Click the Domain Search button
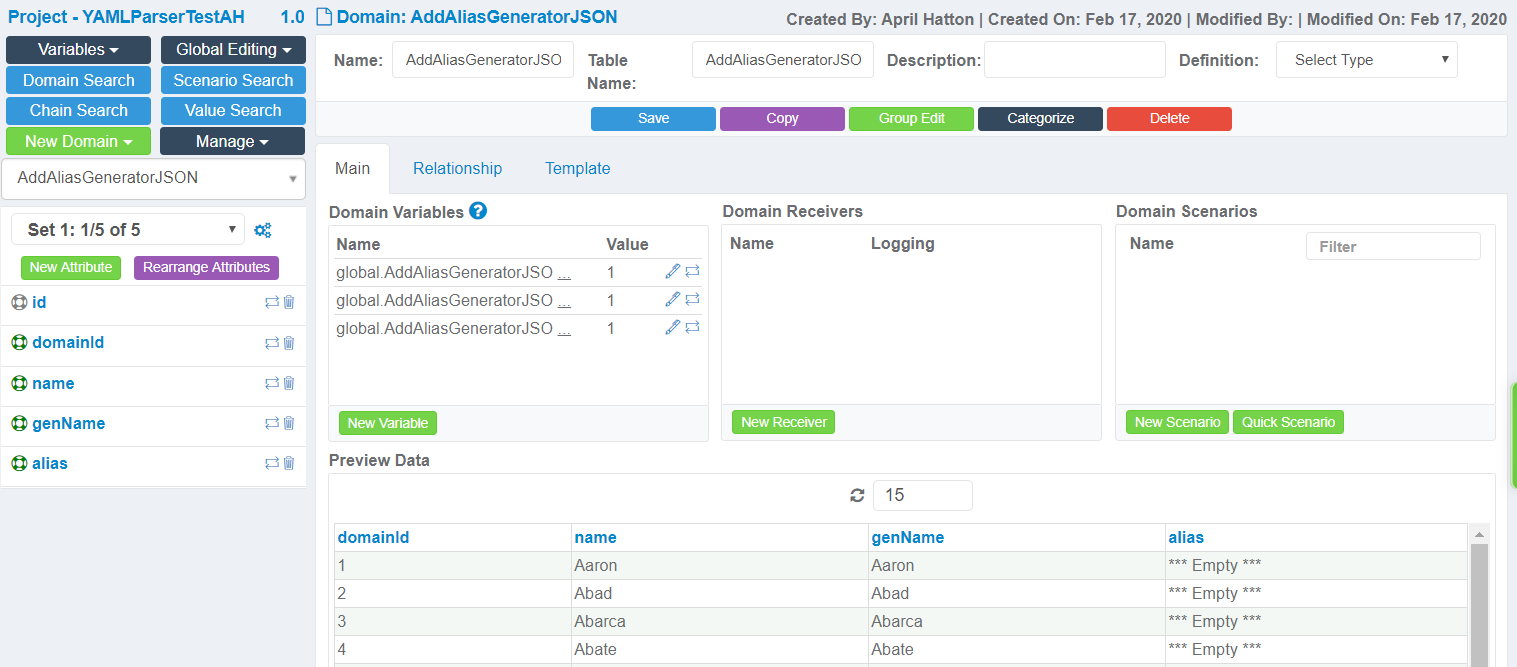 tap(78, 80)
